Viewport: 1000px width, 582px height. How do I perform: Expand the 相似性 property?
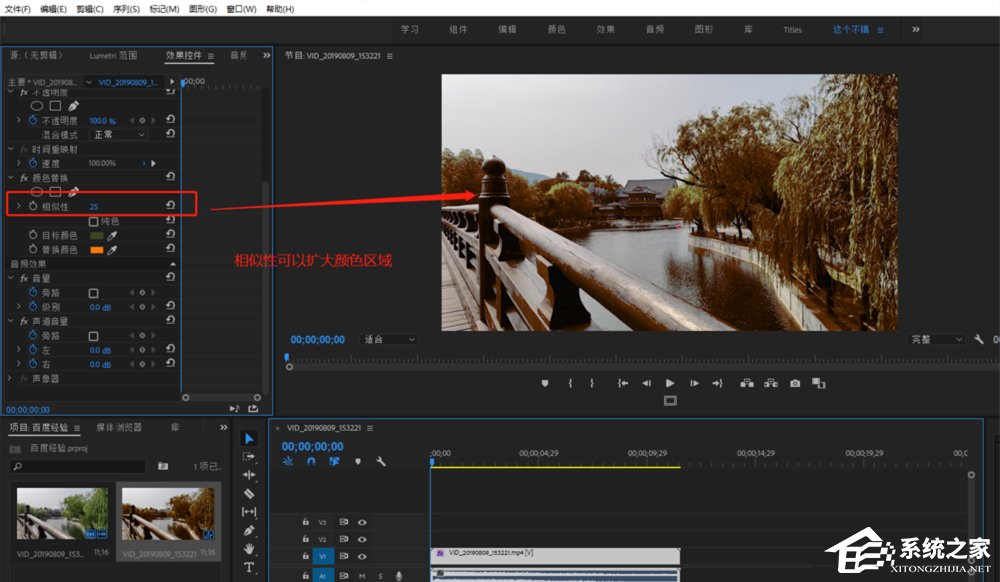(18, 206)
